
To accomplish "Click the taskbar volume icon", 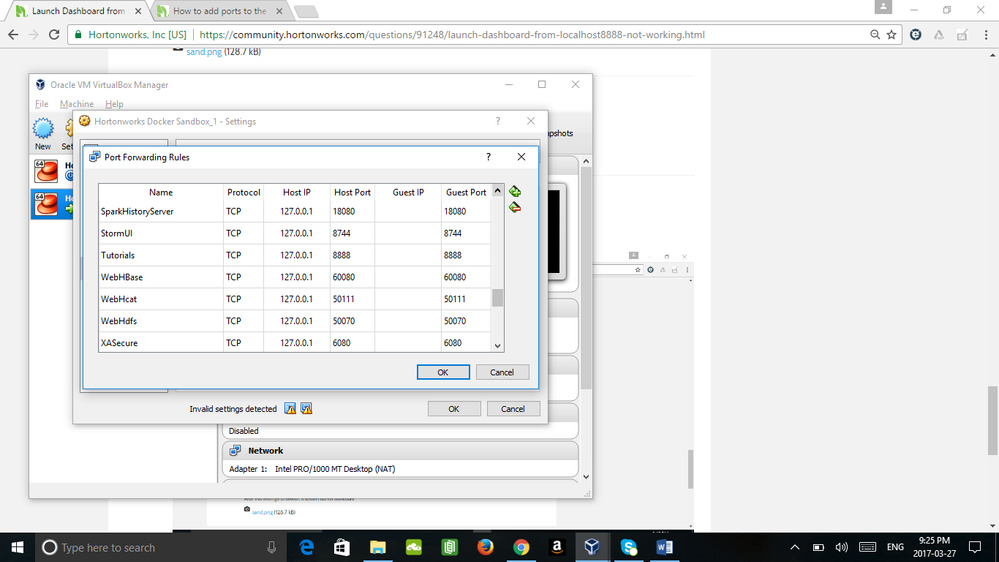I will (842, 547).
